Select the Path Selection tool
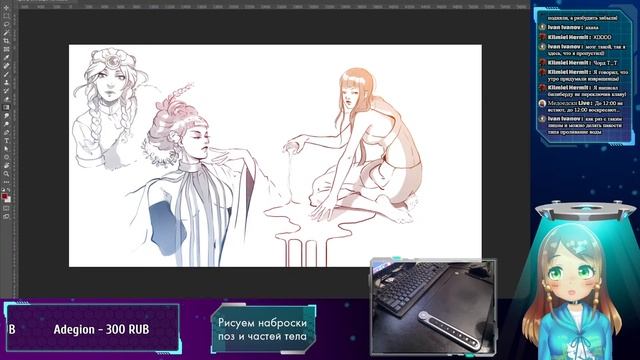The height and width of the screenshot is (360, 640). [6, 149]
